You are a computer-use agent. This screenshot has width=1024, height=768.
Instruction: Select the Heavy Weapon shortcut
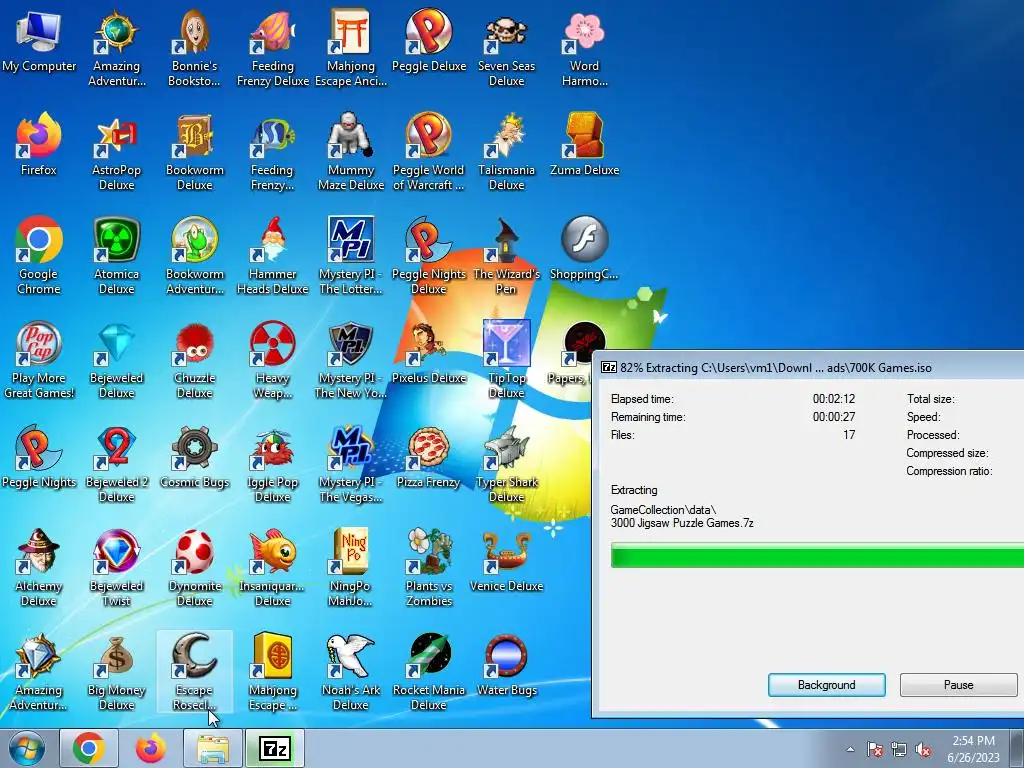272,360
